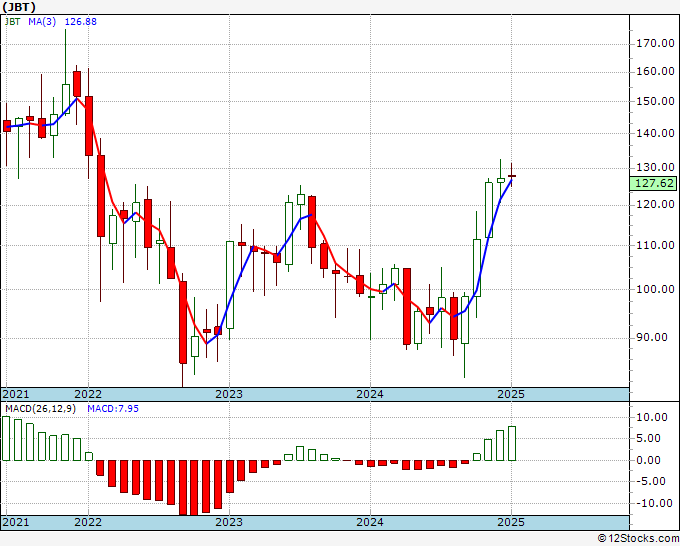The image size is (680, 546).
Task: Click the MA value 126.88
Action: tap(81, 22)
